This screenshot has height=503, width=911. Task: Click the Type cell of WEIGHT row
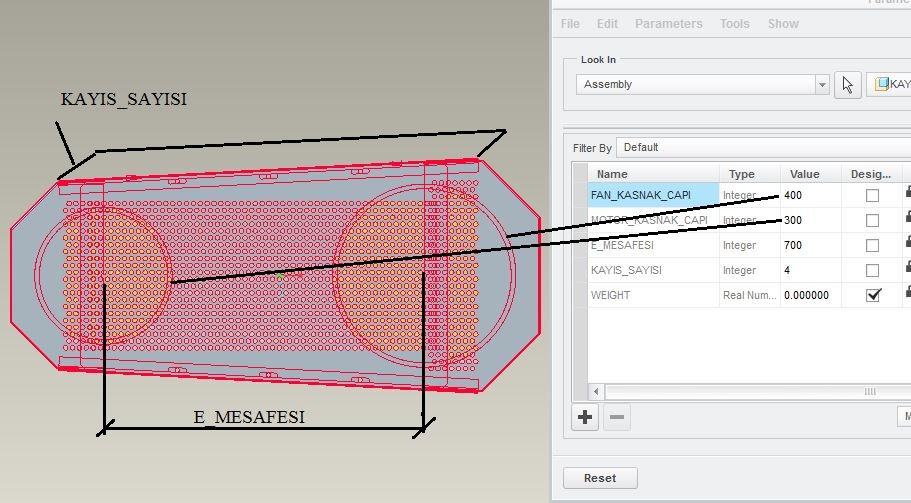coord(750,295)
